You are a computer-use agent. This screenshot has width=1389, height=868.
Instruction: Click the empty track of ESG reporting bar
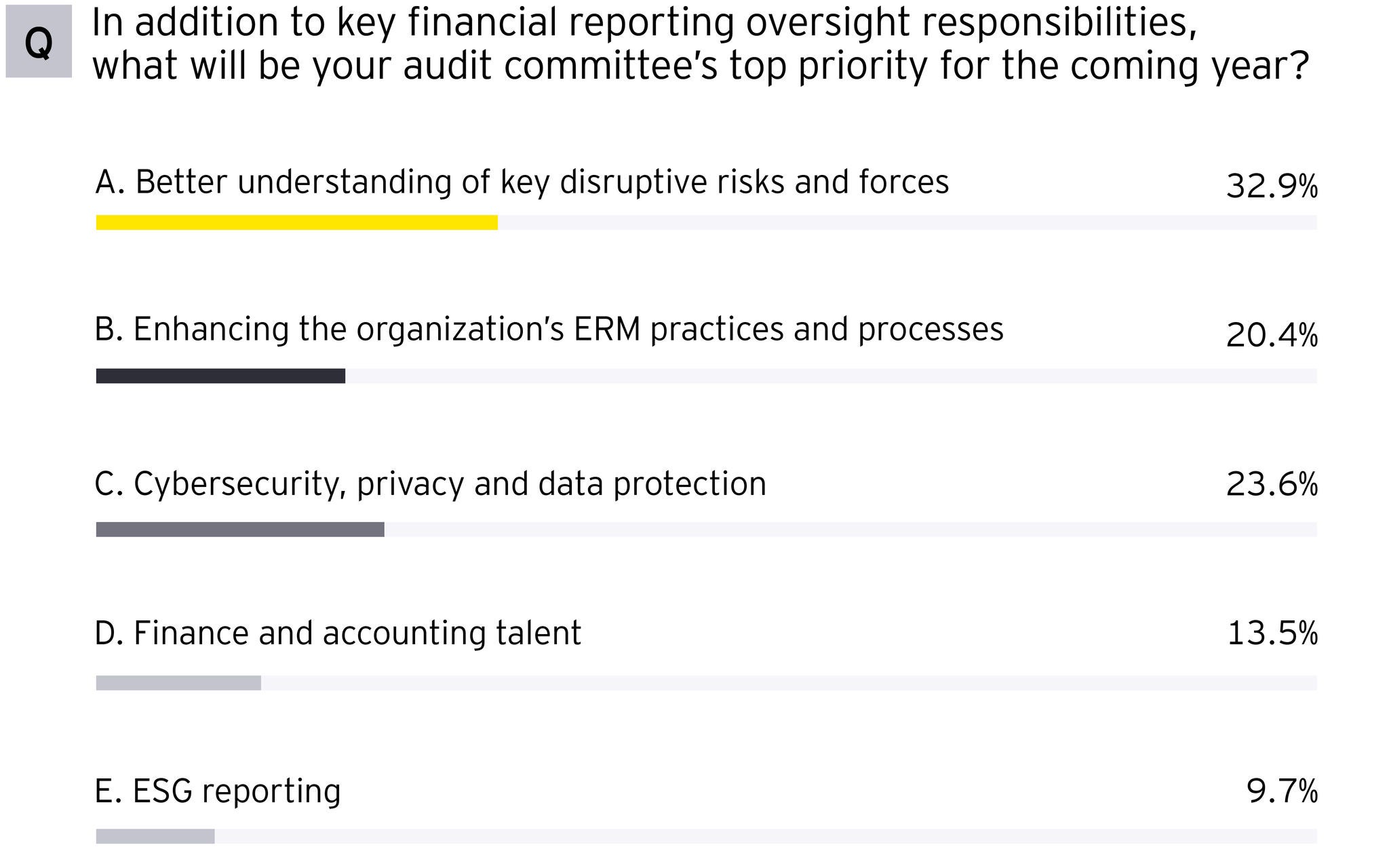coord(766,836)
